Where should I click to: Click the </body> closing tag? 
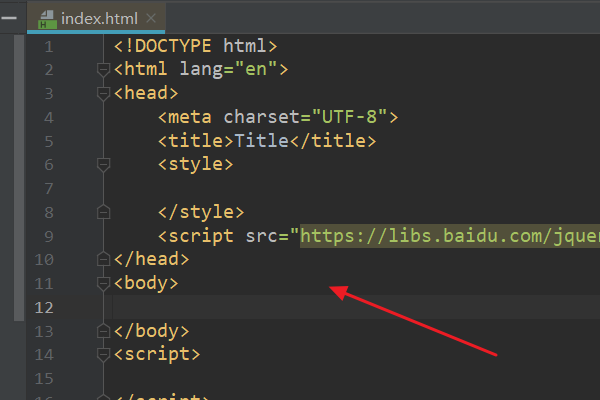(152, 331)
